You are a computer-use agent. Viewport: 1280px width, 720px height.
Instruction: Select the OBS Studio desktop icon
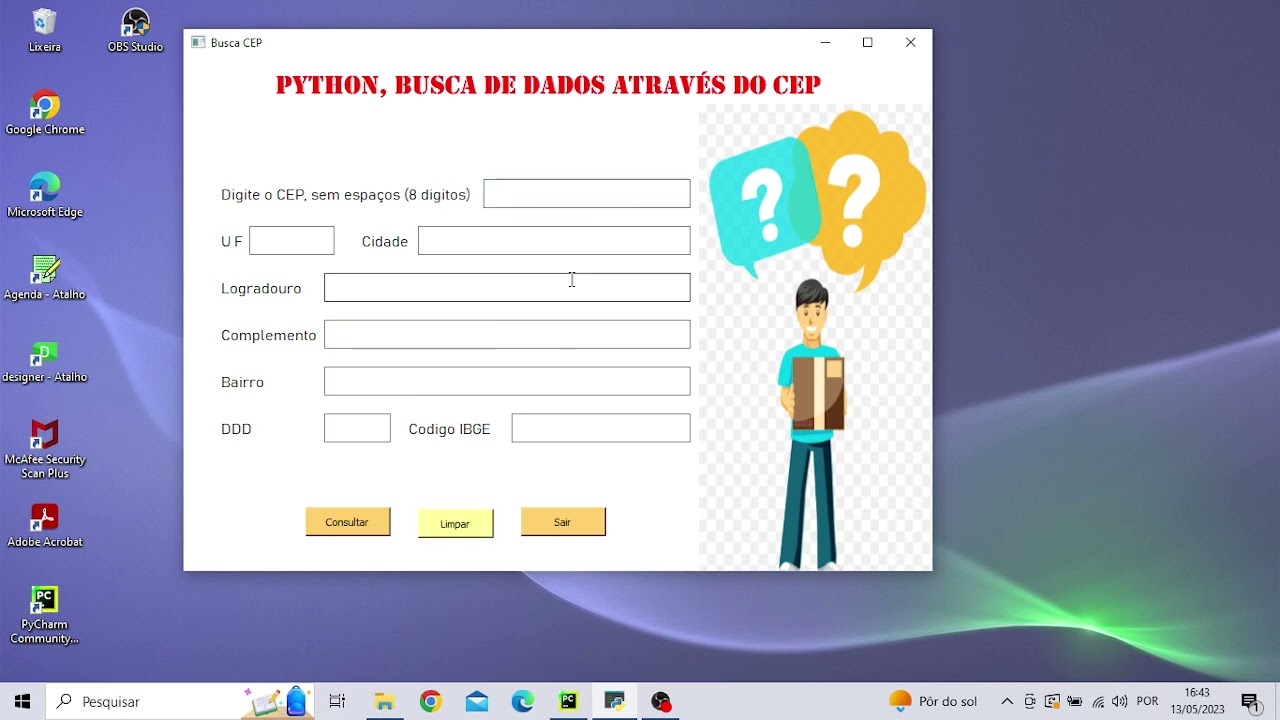(135, 30)
